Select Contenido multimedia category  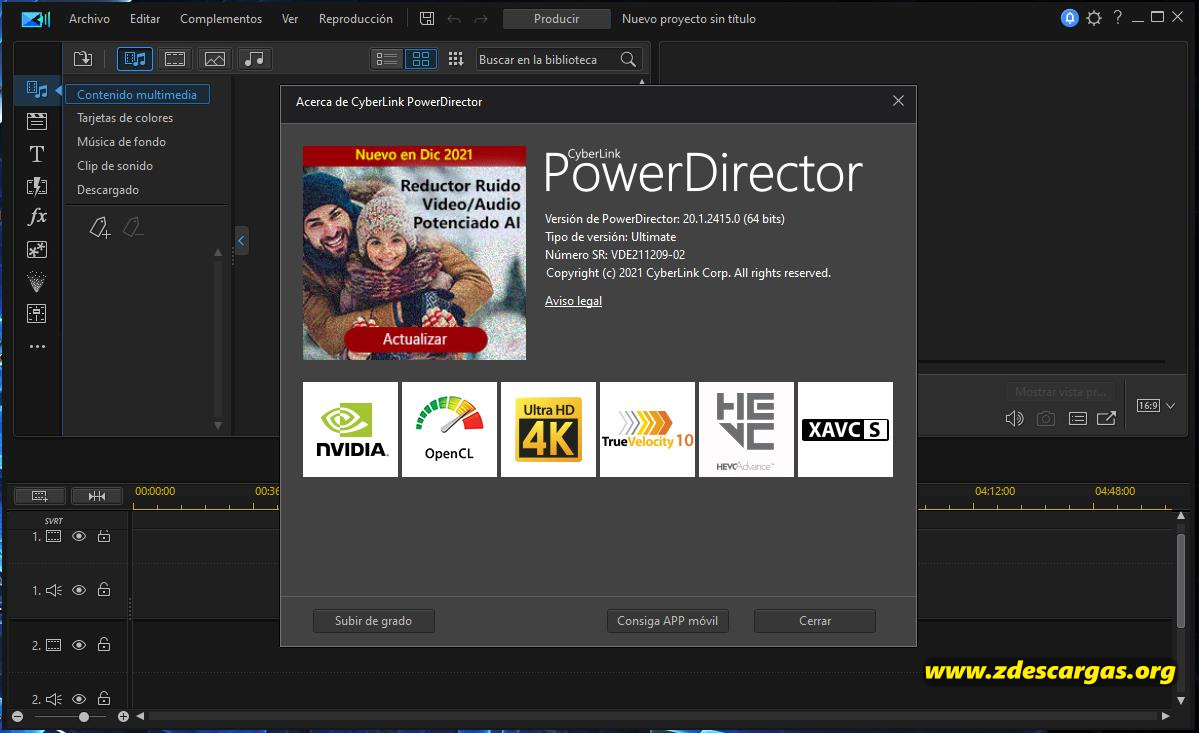(x=137, y=95)
